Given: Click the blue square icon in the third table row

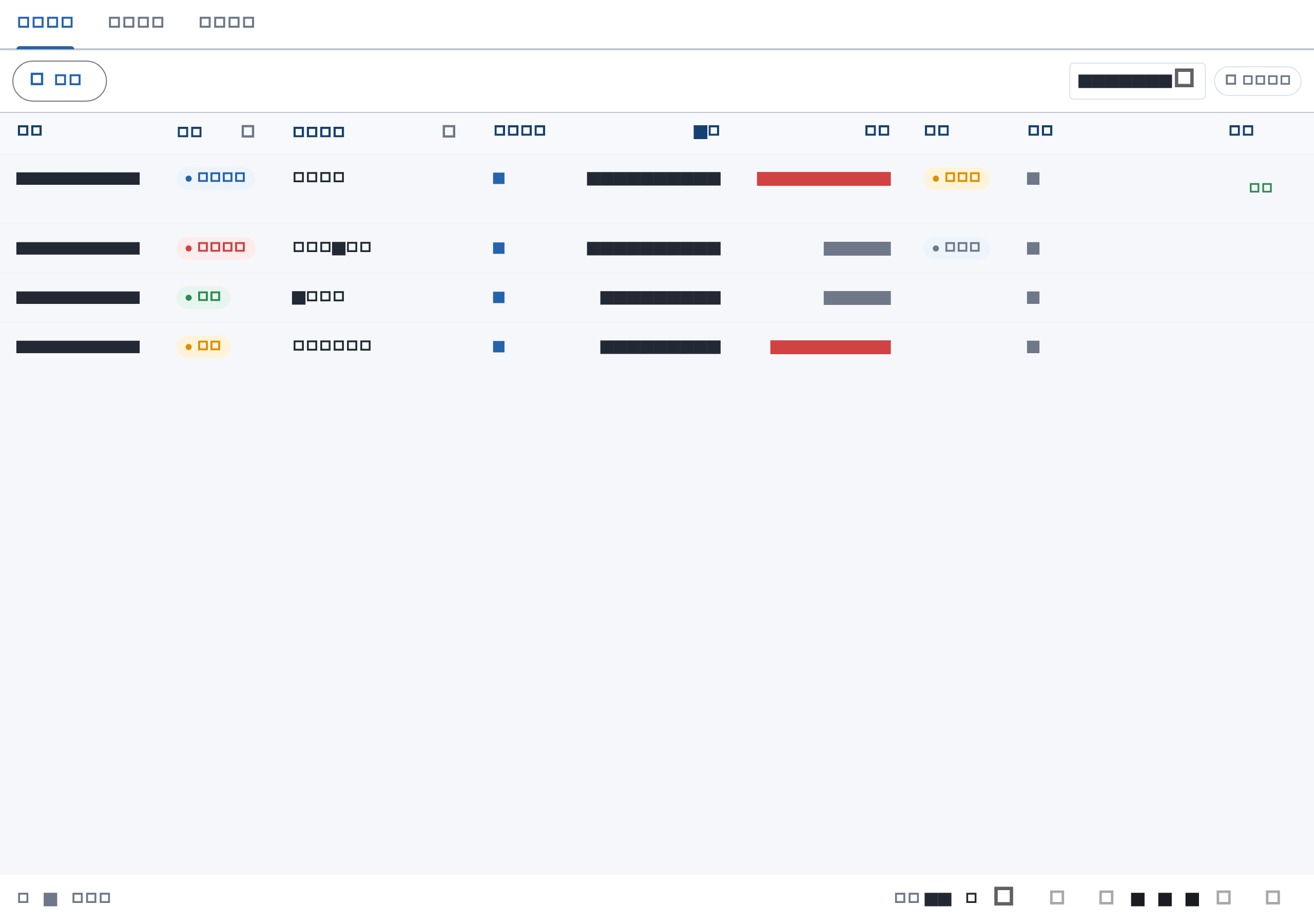Looking at the screenshot, I should 499,298.
